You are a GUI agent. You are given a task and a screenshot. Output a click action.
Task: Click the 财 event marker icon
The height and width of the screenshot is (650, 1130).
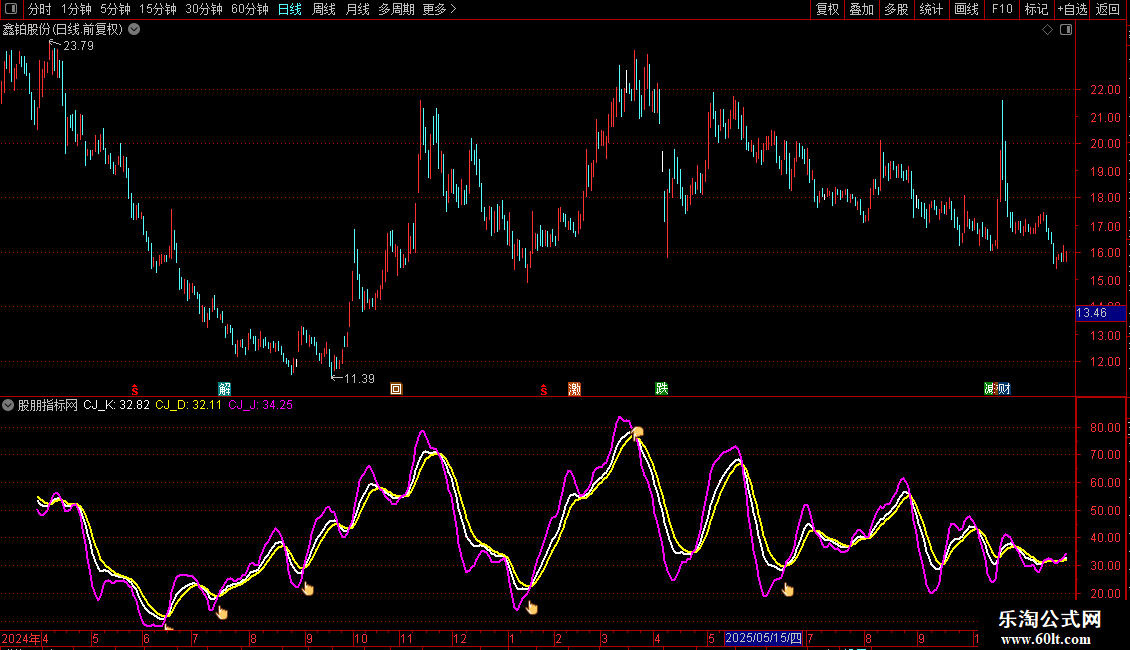(x=1003, y=388)
